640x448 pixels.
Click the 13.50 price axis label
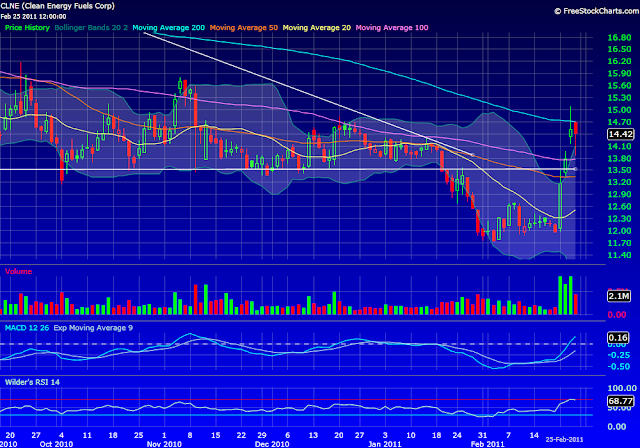pos(619,170)
